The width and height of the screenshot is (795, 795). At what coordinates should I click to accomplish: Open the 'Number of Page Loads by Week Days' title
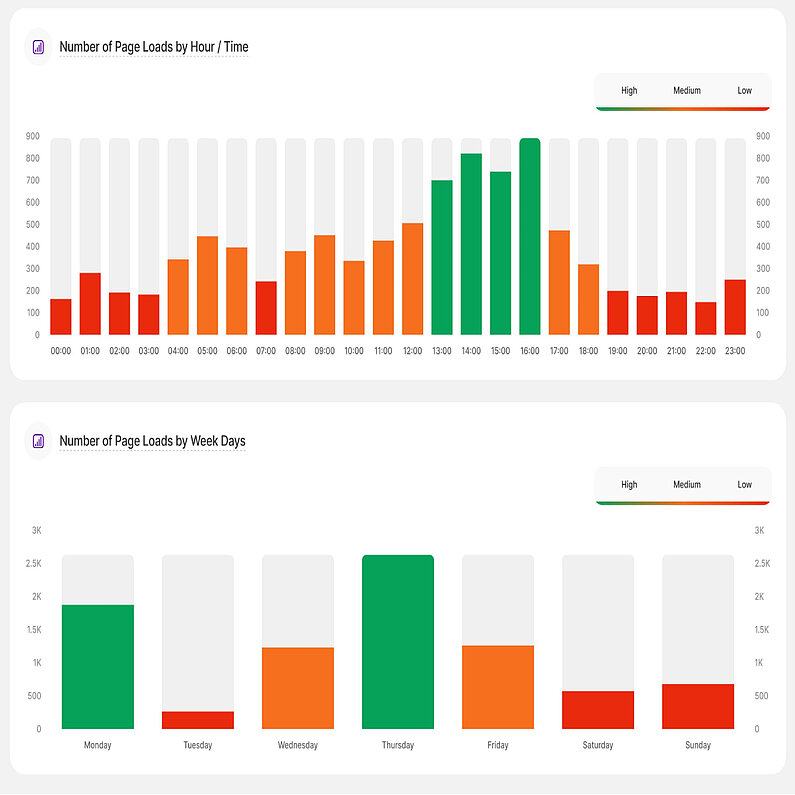tap(152, 441)
